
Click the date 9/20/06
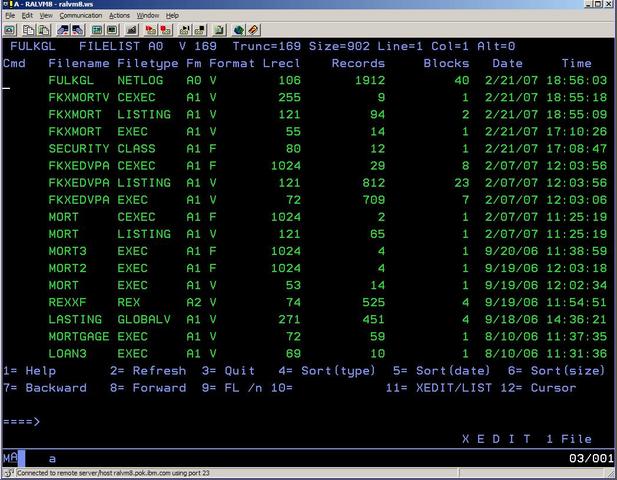coord(511,251)
